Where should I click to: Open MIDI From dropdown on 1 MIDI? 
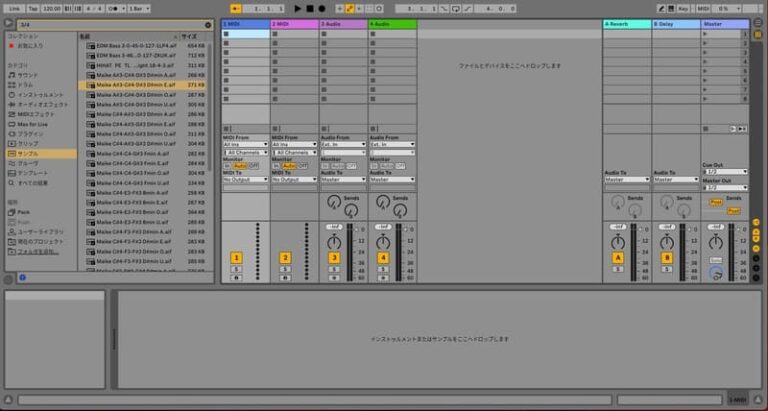click(x=245, y=144)
